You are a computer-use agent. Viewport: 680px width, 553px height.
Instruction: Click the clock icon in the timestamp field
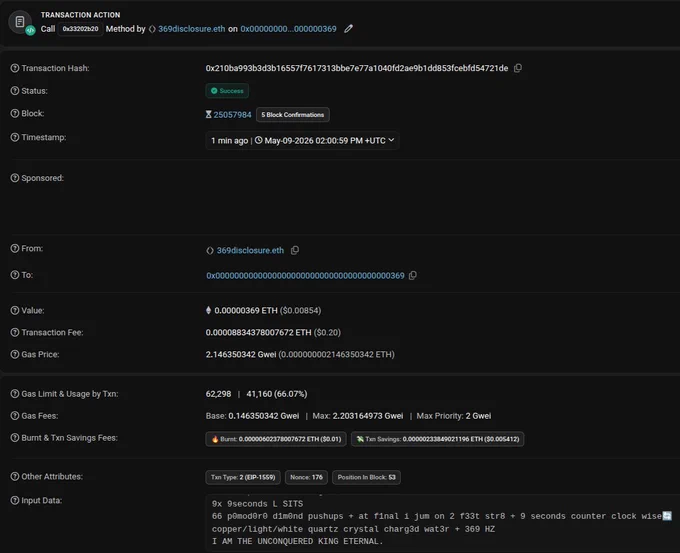258,140
